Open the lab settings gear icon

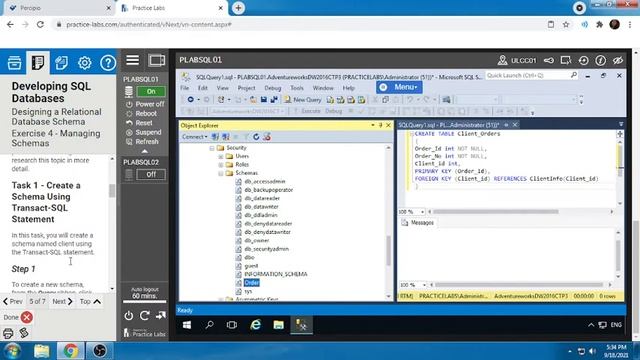(x=84, y=63)
